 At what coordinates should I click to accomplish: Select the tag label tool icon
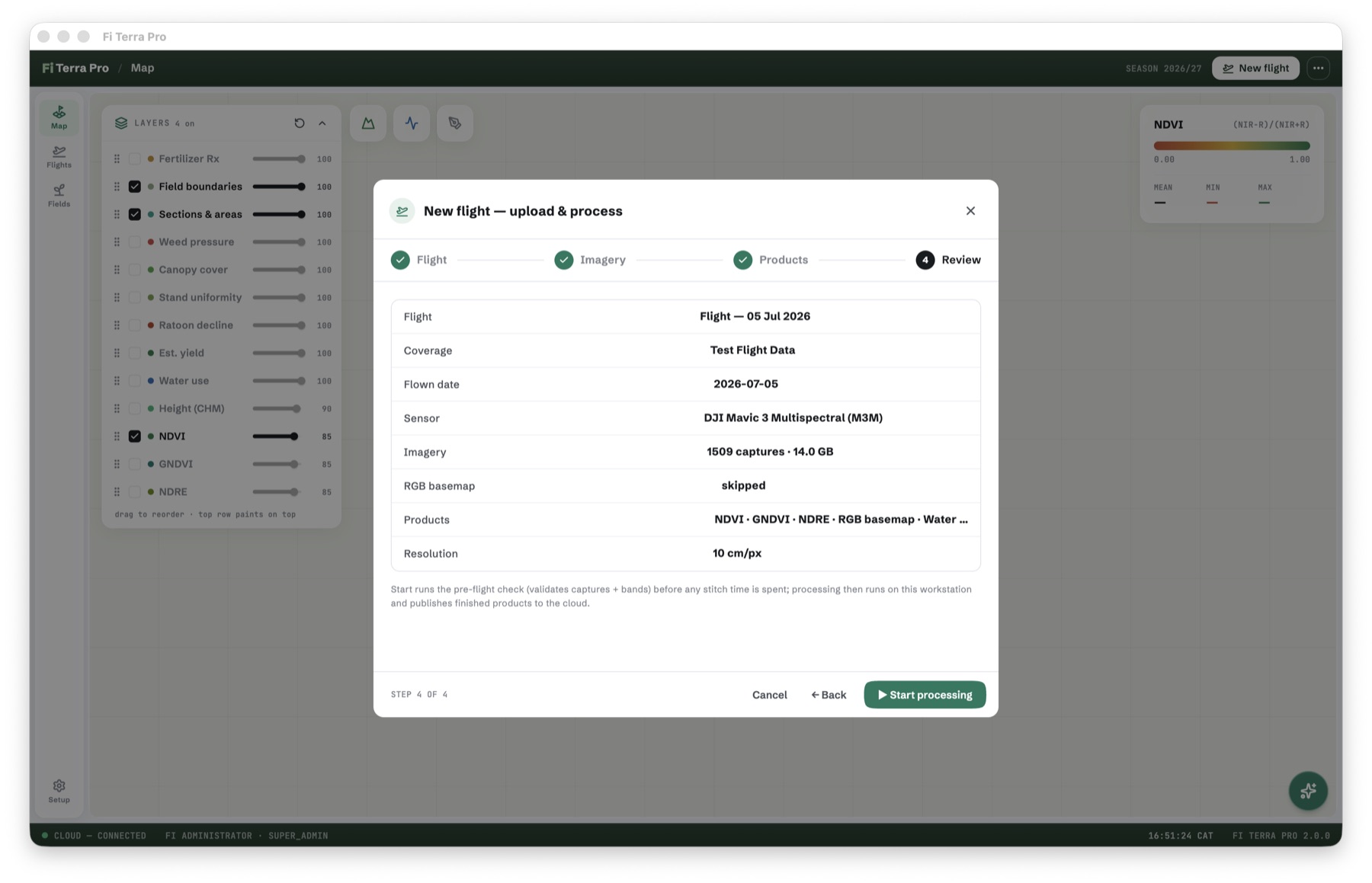455,123
